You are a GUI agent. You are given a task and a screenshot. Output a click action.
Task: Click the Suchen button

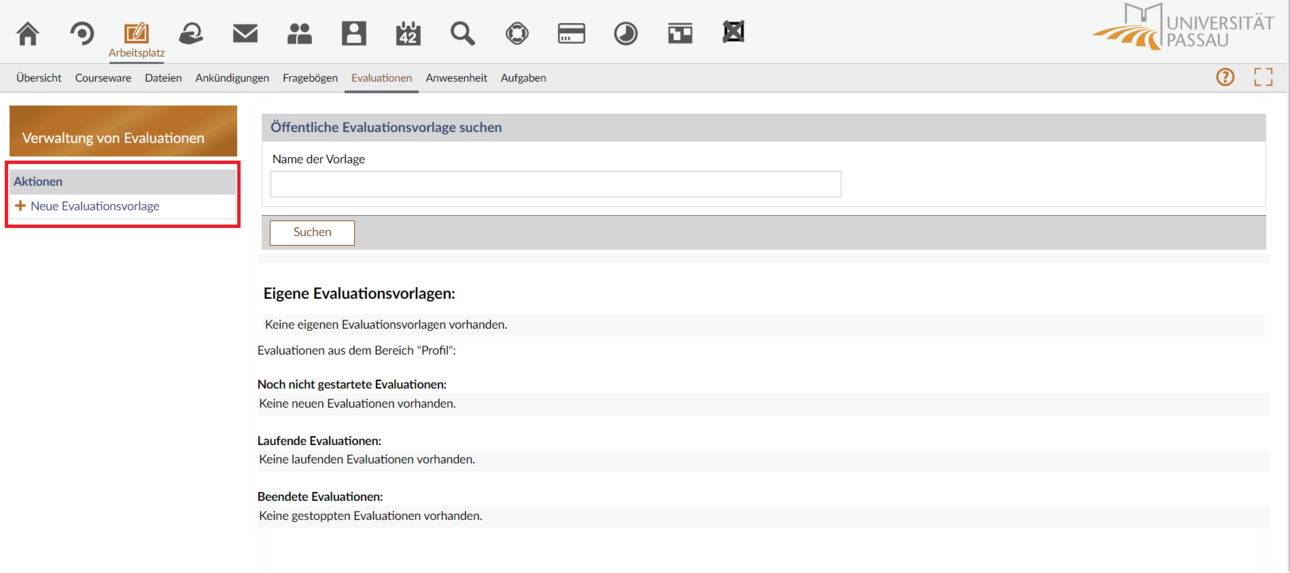(x=312, y=232)
